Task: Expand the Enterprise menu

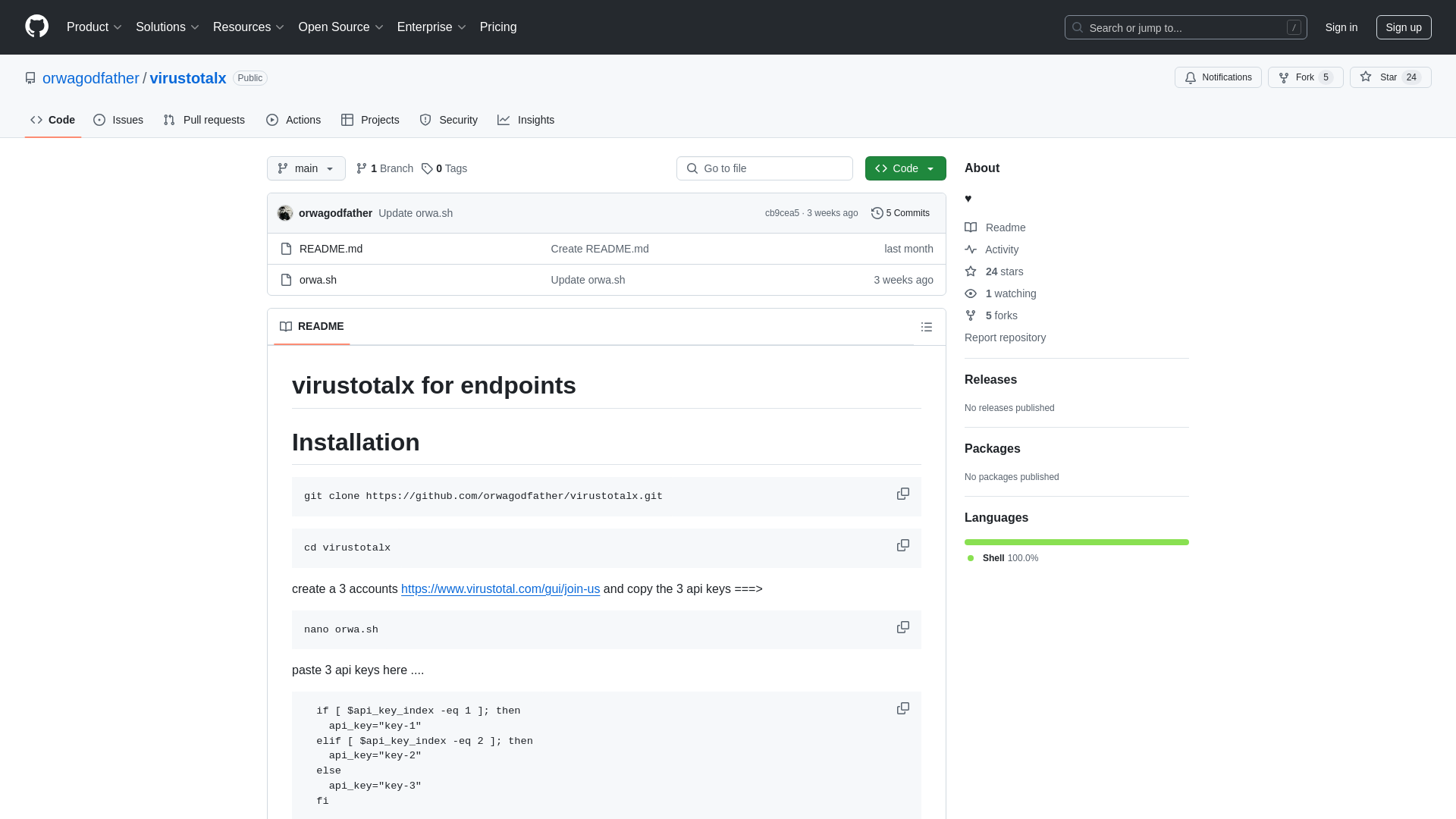Action: (431, 27)
